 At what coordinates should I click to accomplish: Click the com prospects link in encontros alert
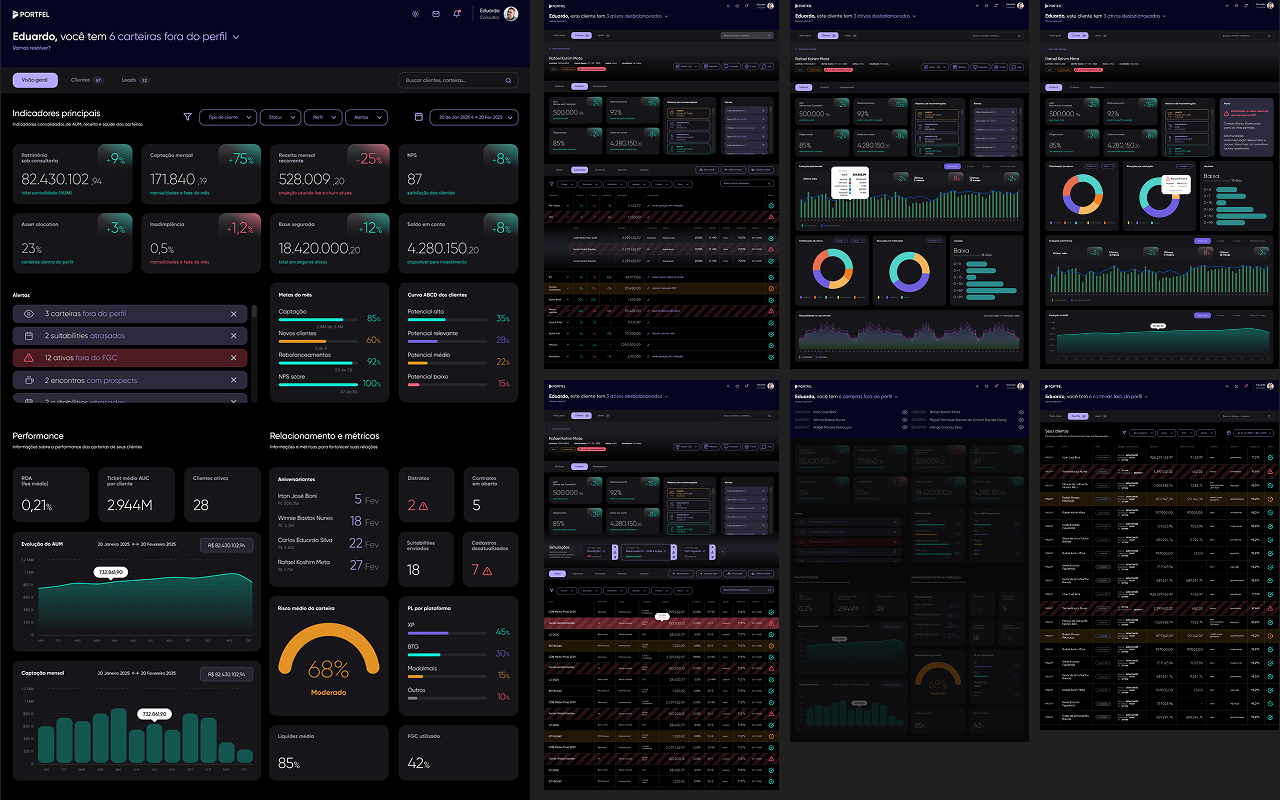tap(112, 380)
